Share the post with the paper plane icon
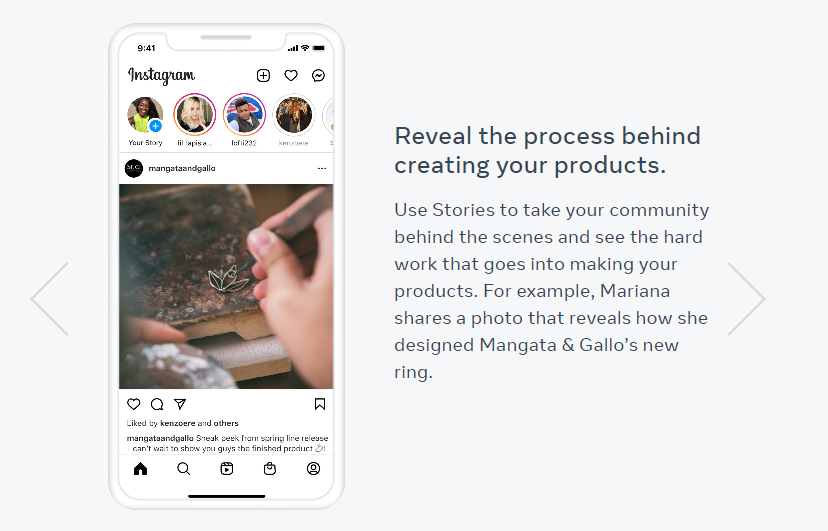Screen dimensions: 828x531 [180, 404]
